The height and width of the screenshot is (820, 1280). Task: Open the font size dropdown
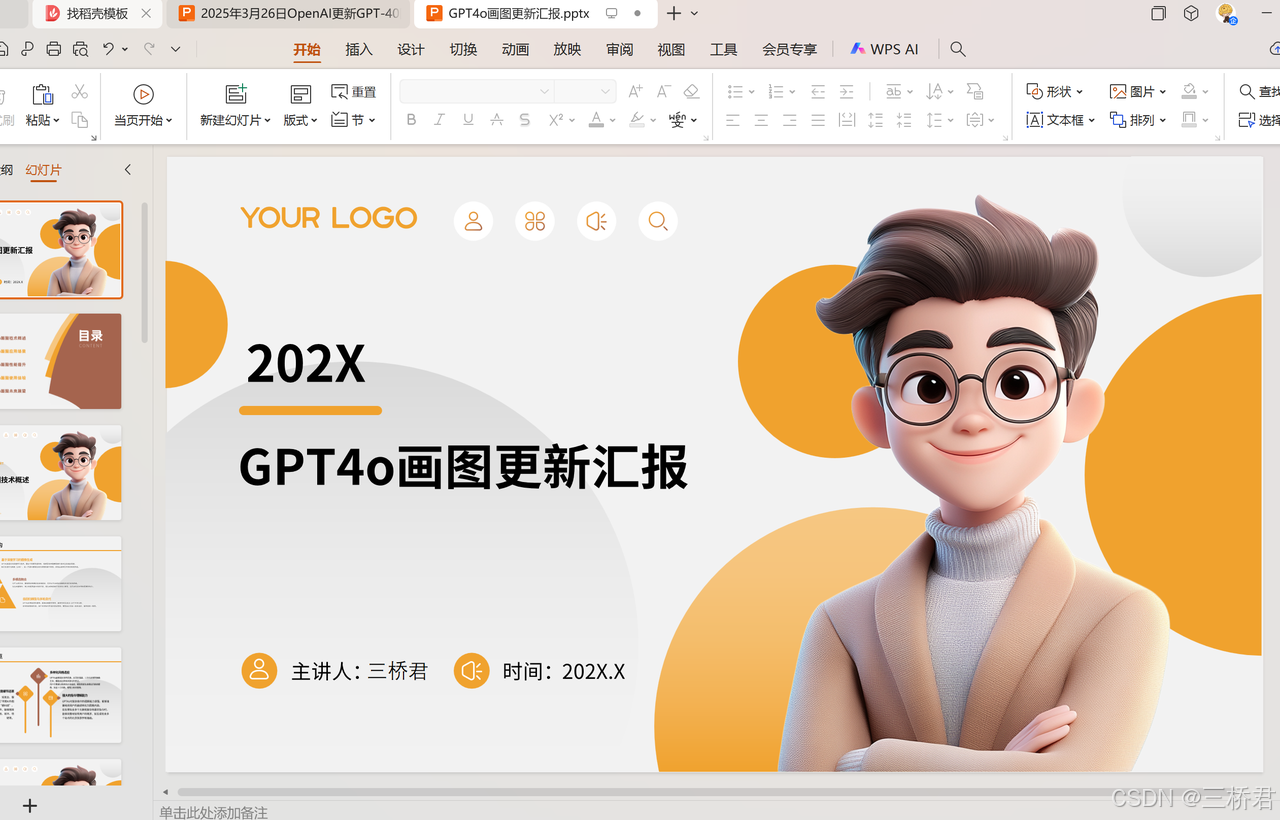605,92
